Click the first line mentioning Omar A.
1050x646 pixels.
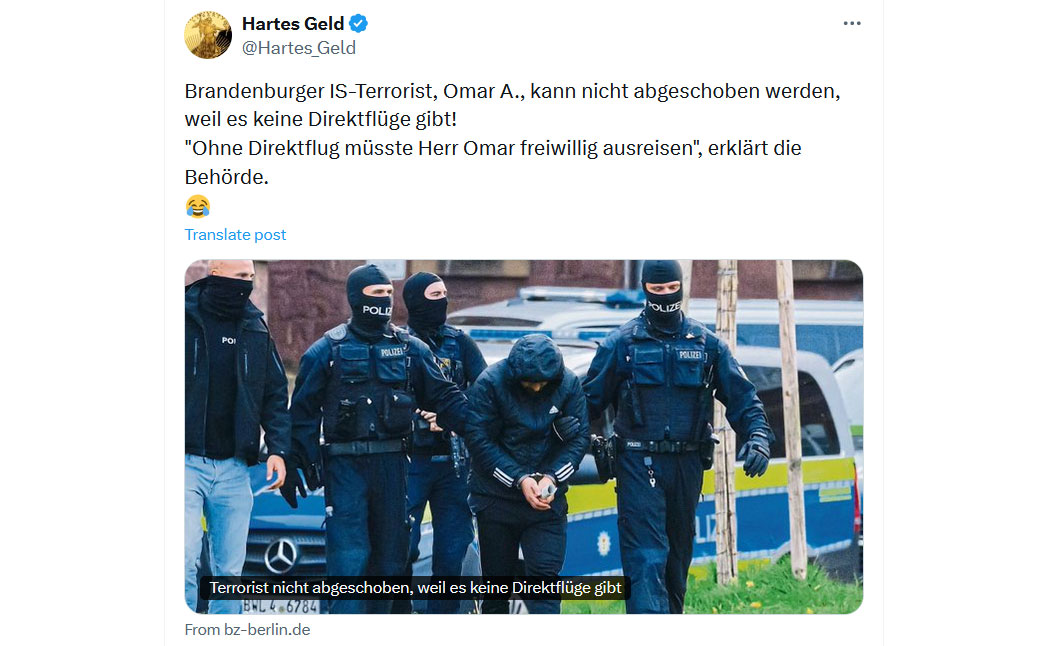coord(512,91)
